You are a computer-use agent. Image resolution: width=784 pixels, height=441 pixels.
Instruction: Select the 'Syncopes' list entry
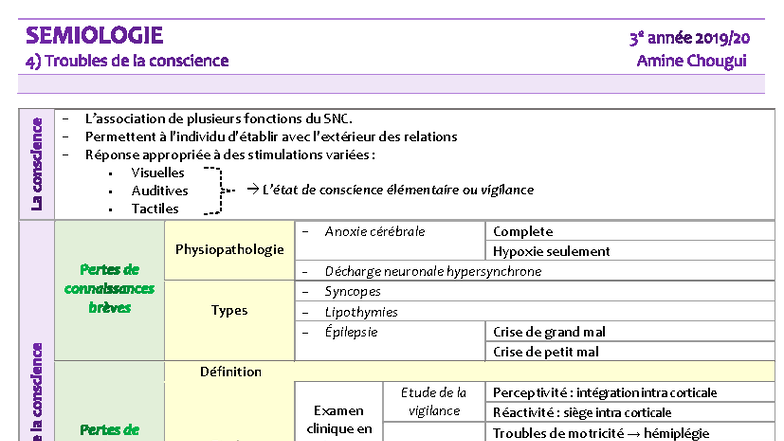pyautogui.click(x=352, y=291)
